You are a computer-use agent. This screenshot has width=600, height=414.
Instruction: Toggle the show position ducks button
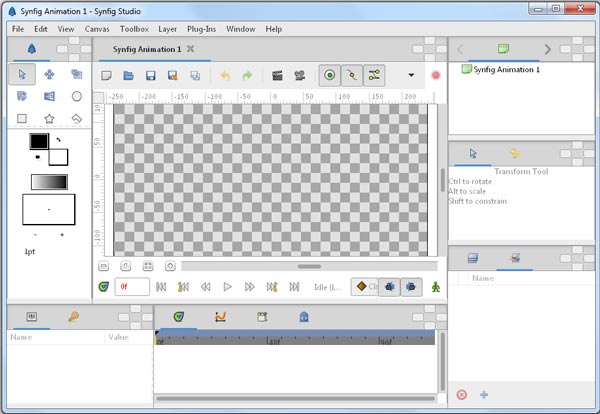coord(329,75)
